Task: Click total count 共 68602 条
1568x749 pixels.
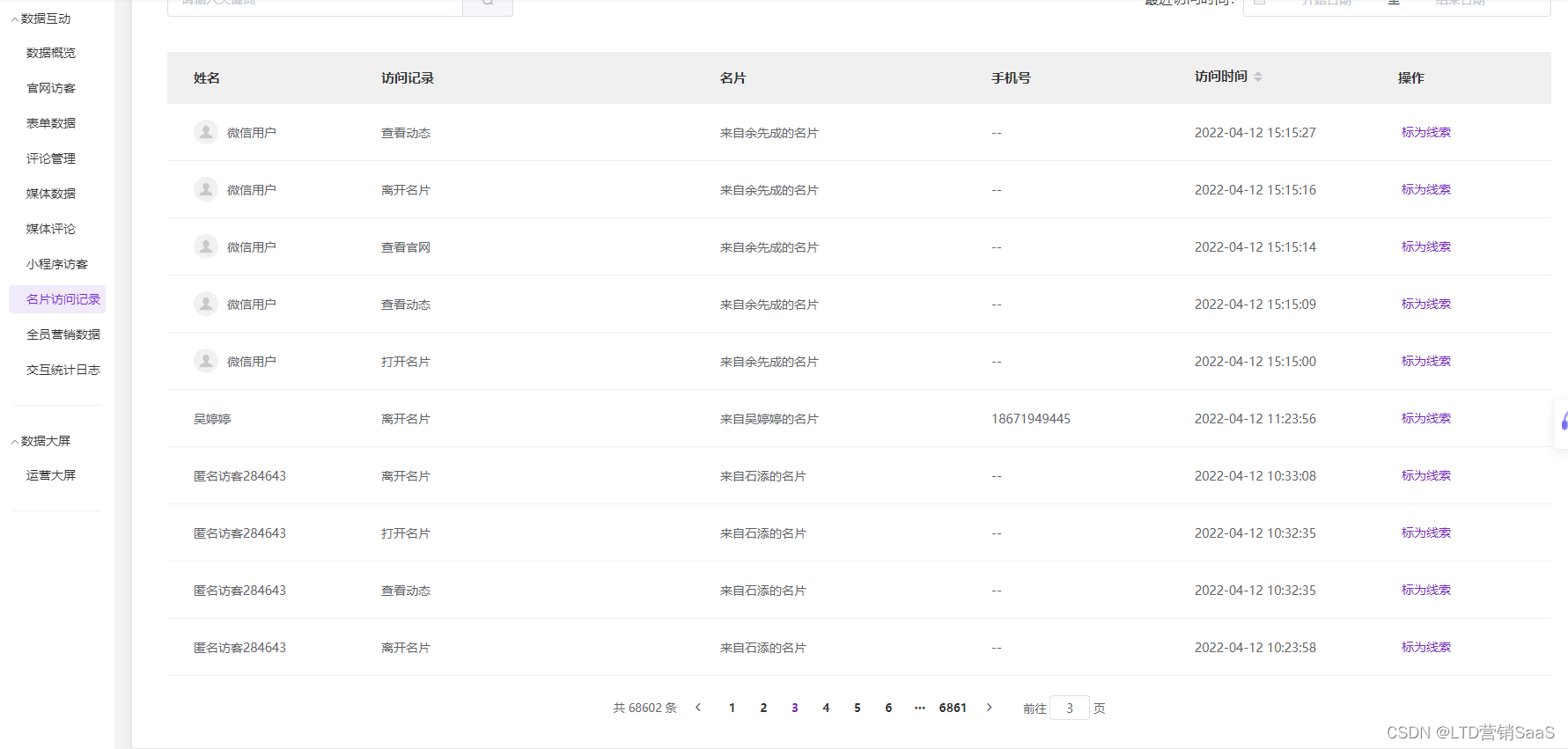Action: click(x=645, y=708)
